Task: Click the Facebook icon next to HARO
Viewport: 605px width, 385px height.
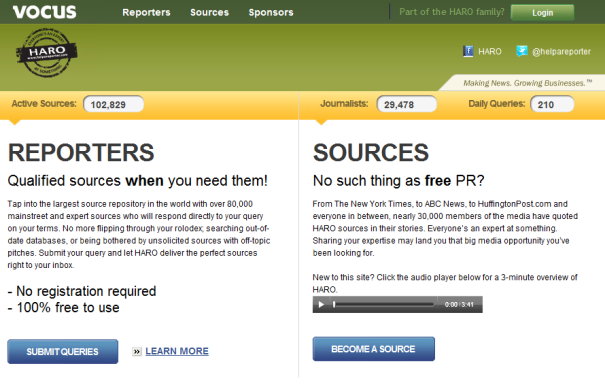Action: [x=468, y=51]
